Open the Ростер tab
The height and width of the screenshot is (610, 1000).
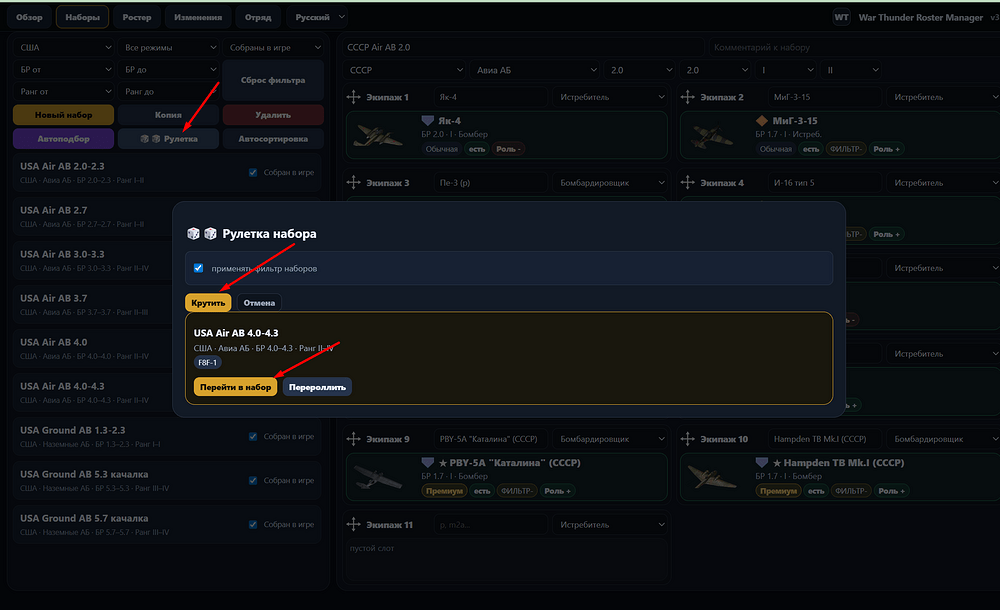tap(137, 17)
